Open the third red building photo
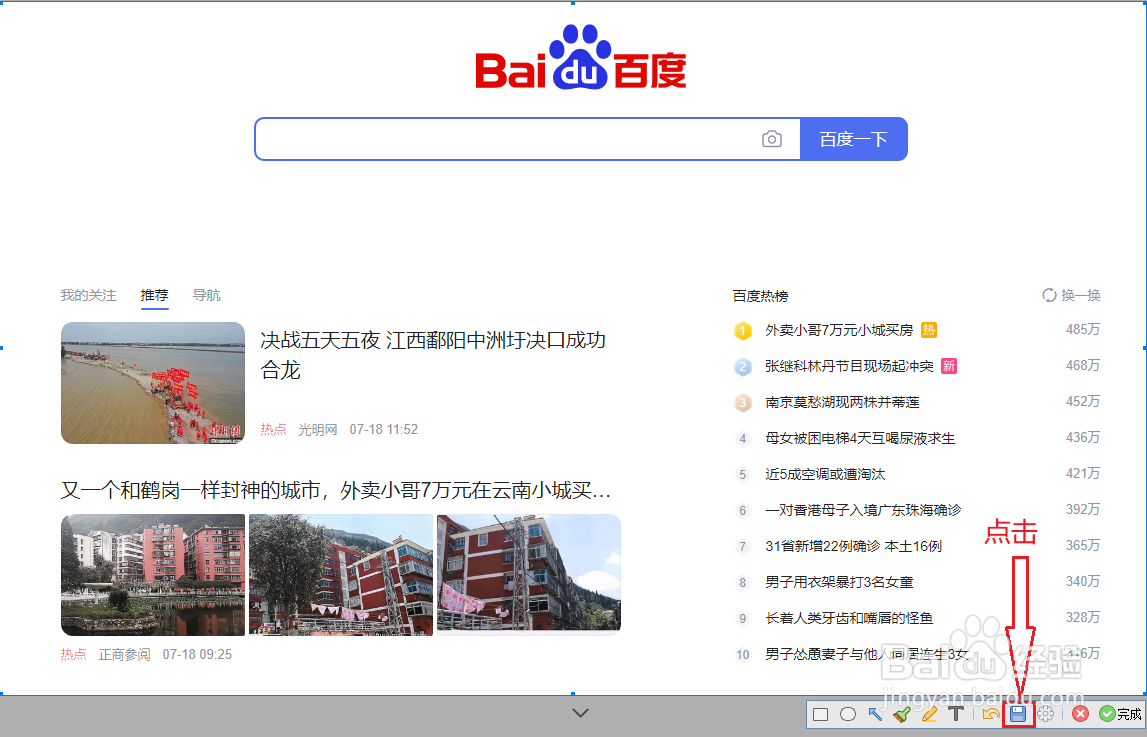This screenshot has height=737, width=1147. point(529,575)
